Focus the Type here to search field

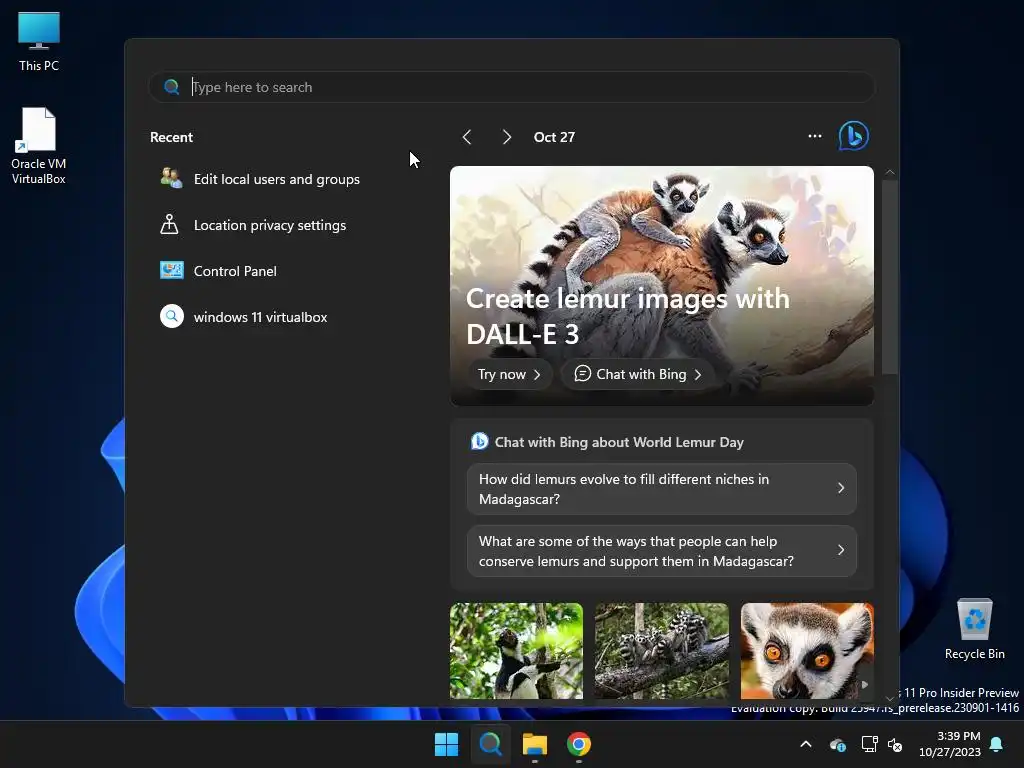[x=512, y=87]
